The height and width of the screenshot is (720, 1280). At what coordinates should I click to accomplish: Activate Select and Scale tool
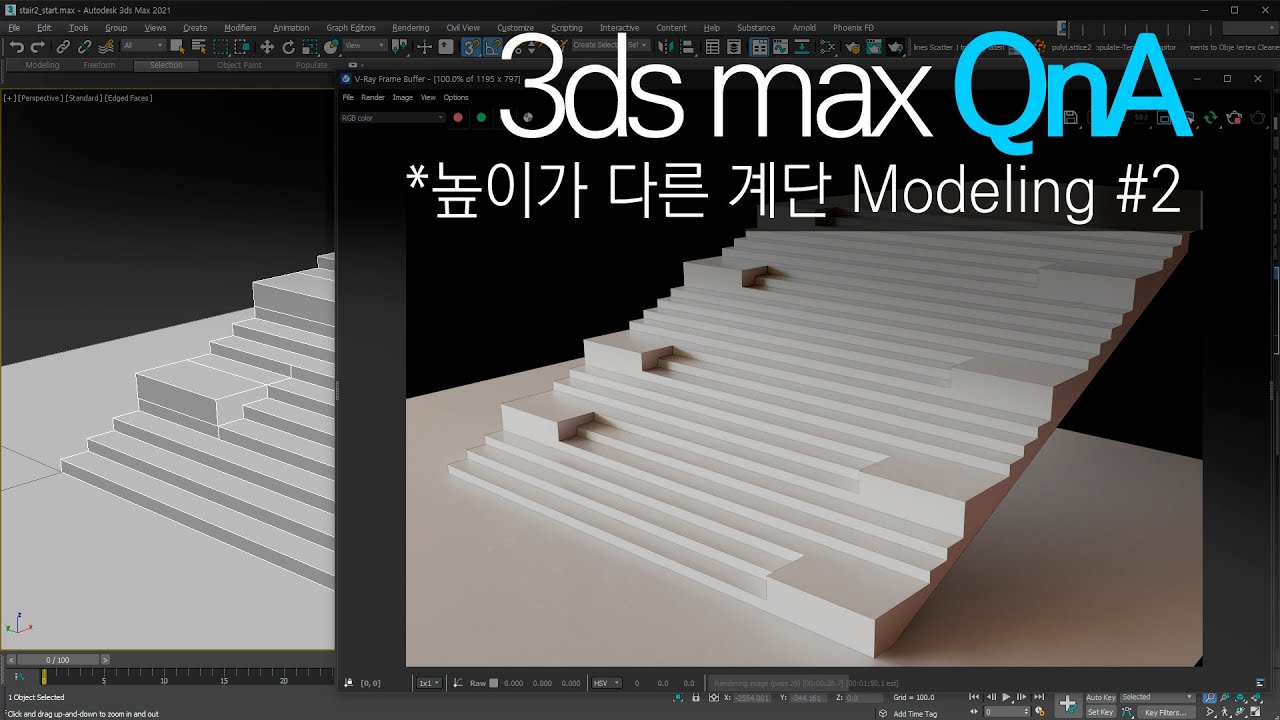coord(310,46)
